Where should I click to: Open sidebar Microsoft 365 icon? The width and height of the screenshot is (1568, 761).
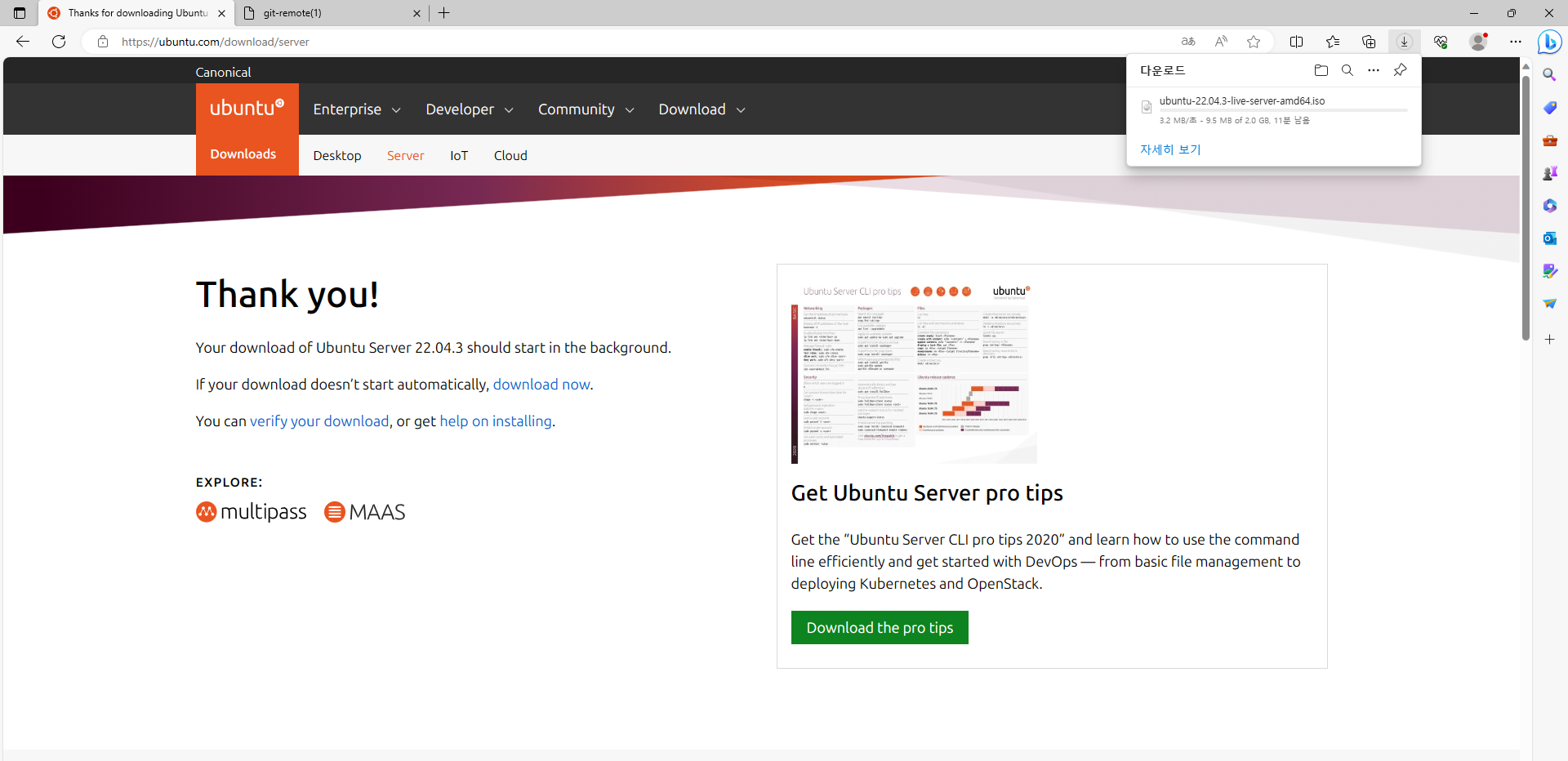[x=1549, y=206]
